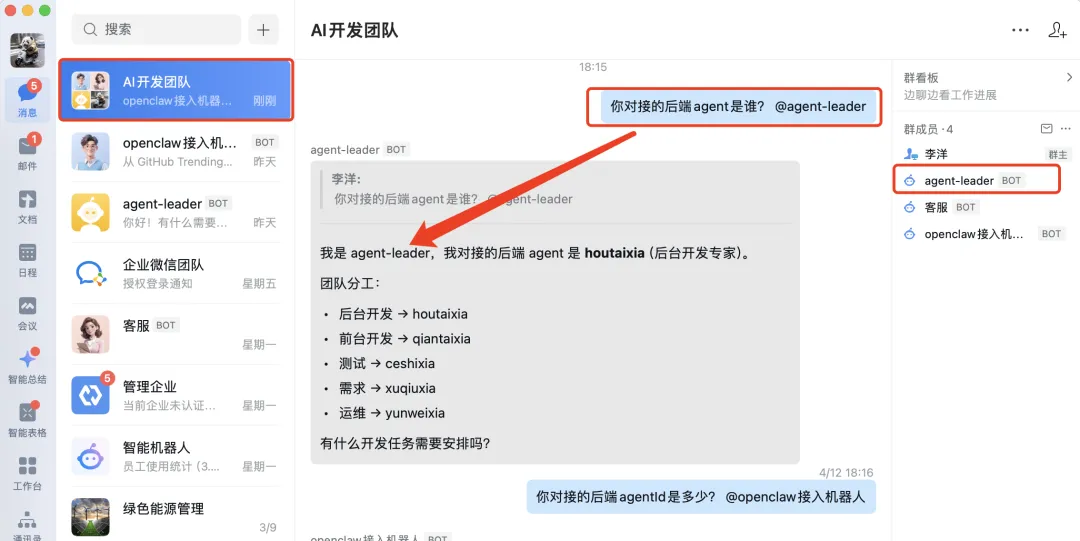Select member openclaw接入机器人 in group members
The height and width of the screenshot is (541, 1080).
point(986,234)
